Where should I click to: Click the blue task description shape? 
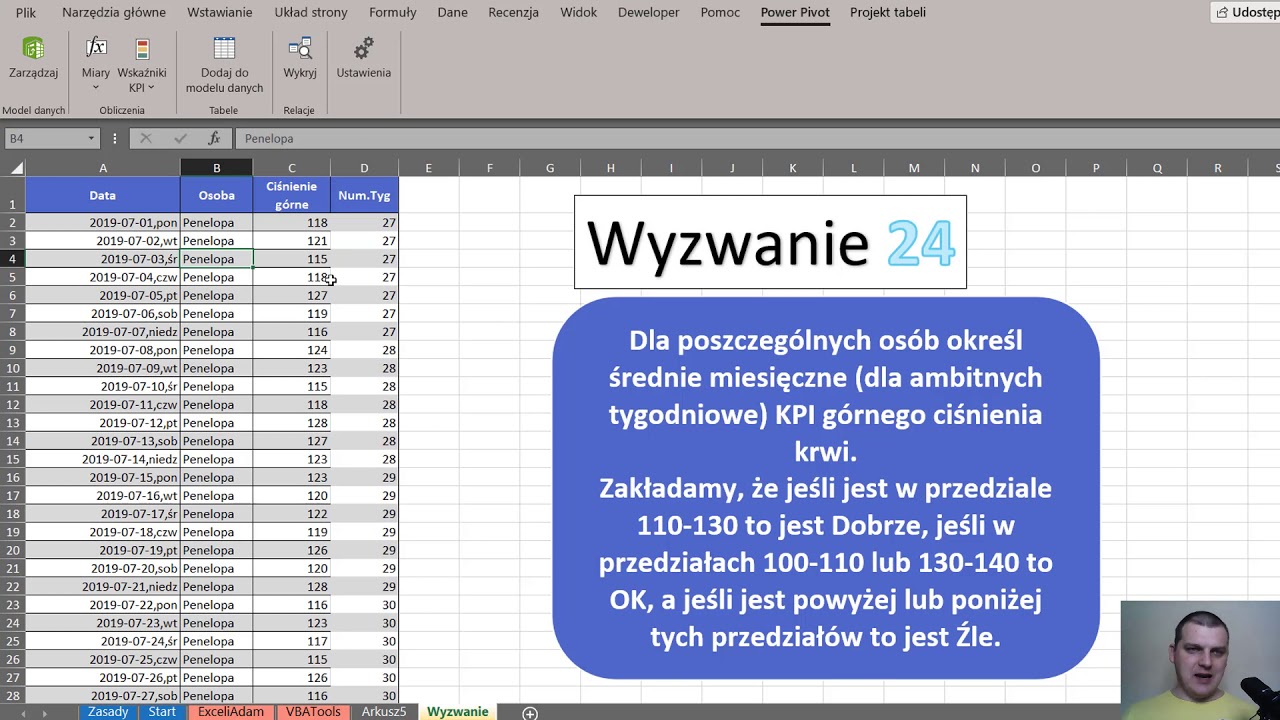click(x=826, y=488)
